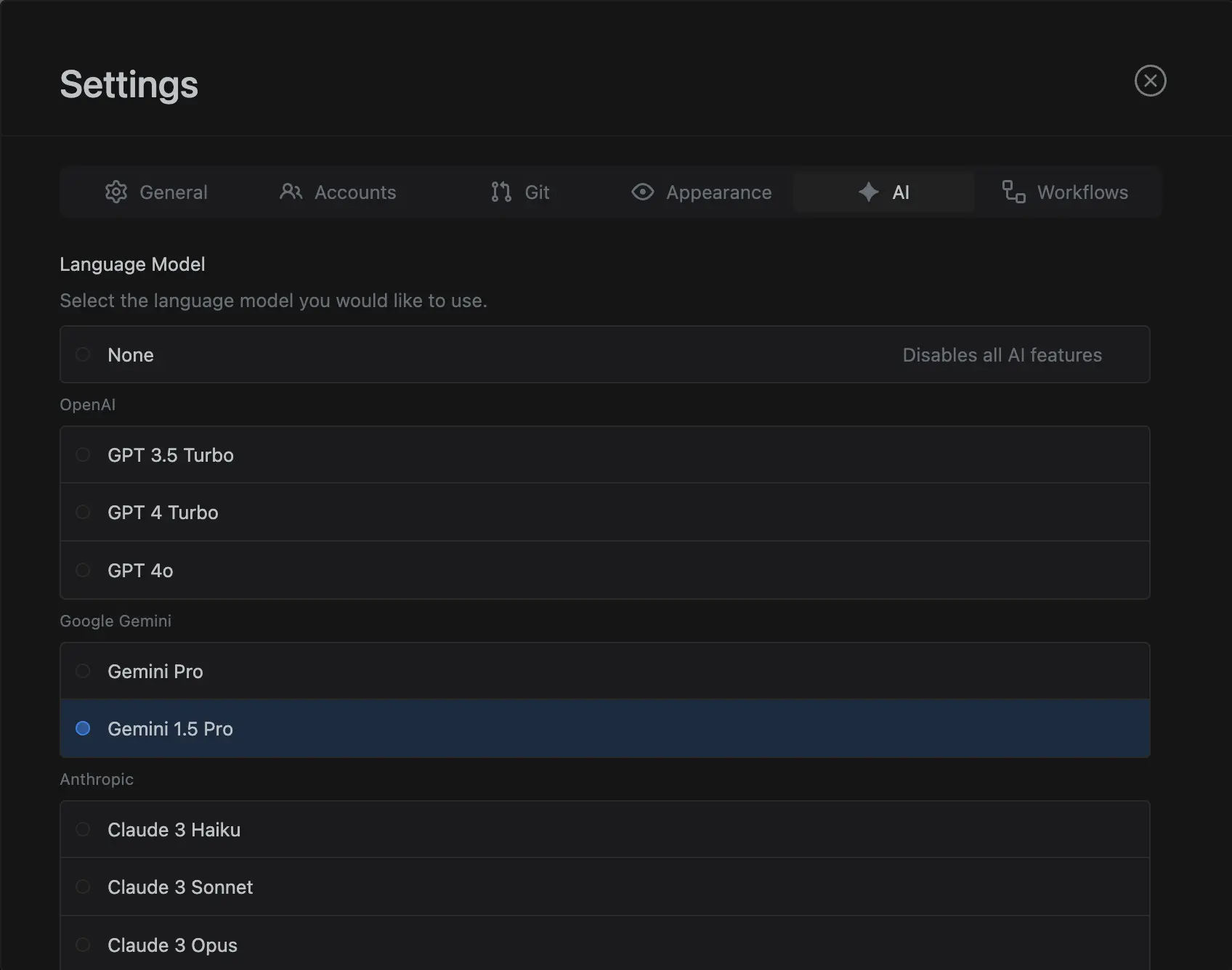
Task: Click the selected Gemini 1.5 Pro radio
Action: pyautogui.click(x=83, y=728)
